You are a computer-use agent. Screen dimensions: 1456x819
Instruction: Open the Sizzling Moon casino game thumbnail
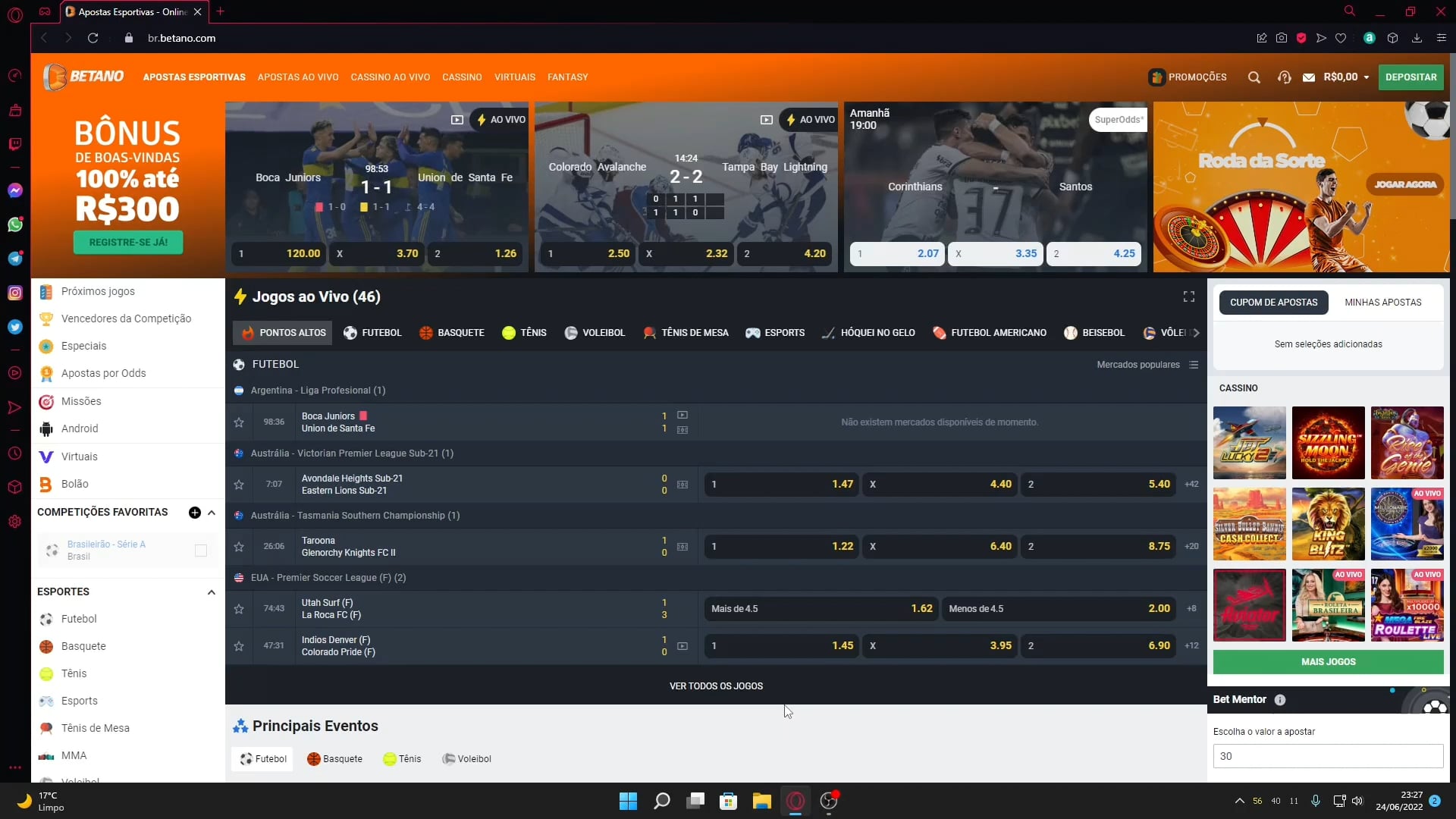coord(1328,443)
